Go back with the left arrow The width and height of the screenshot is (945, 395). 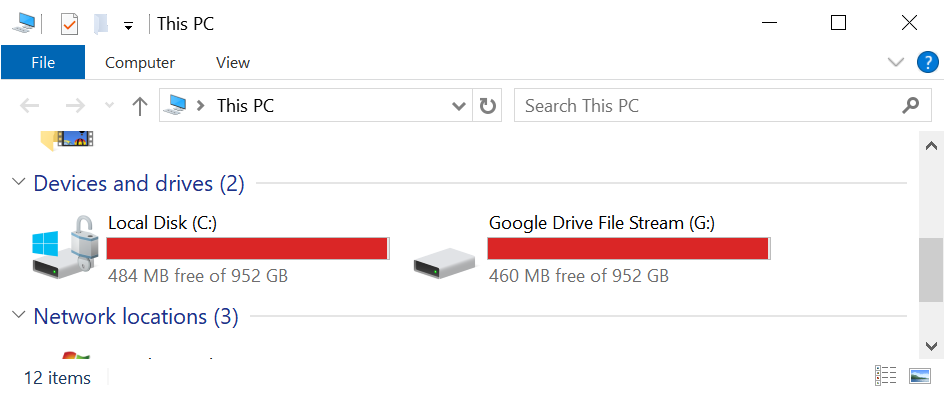[30, 106]
